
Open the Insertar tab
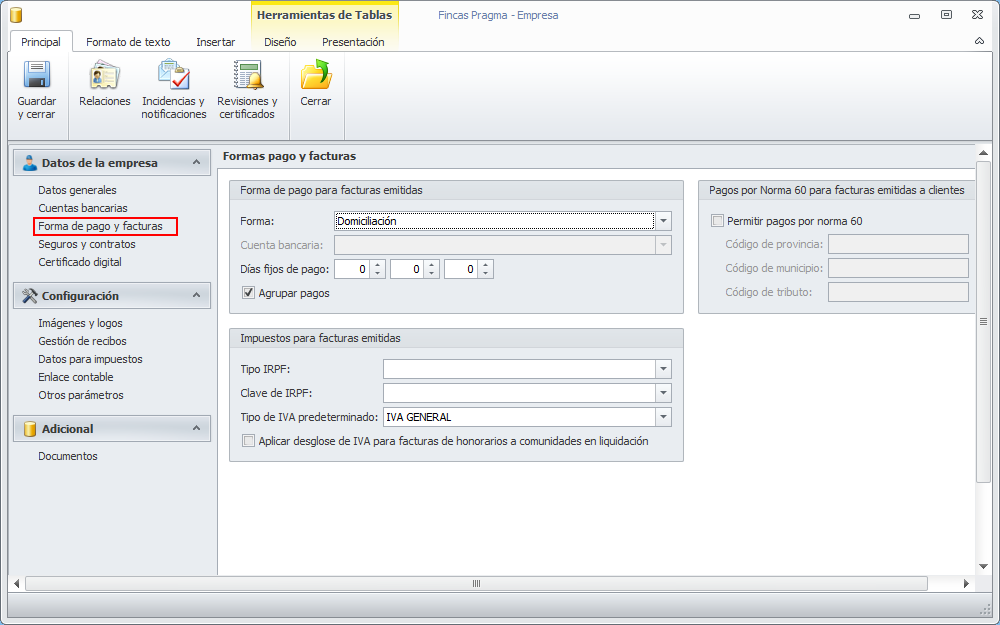tap(216, 42)
